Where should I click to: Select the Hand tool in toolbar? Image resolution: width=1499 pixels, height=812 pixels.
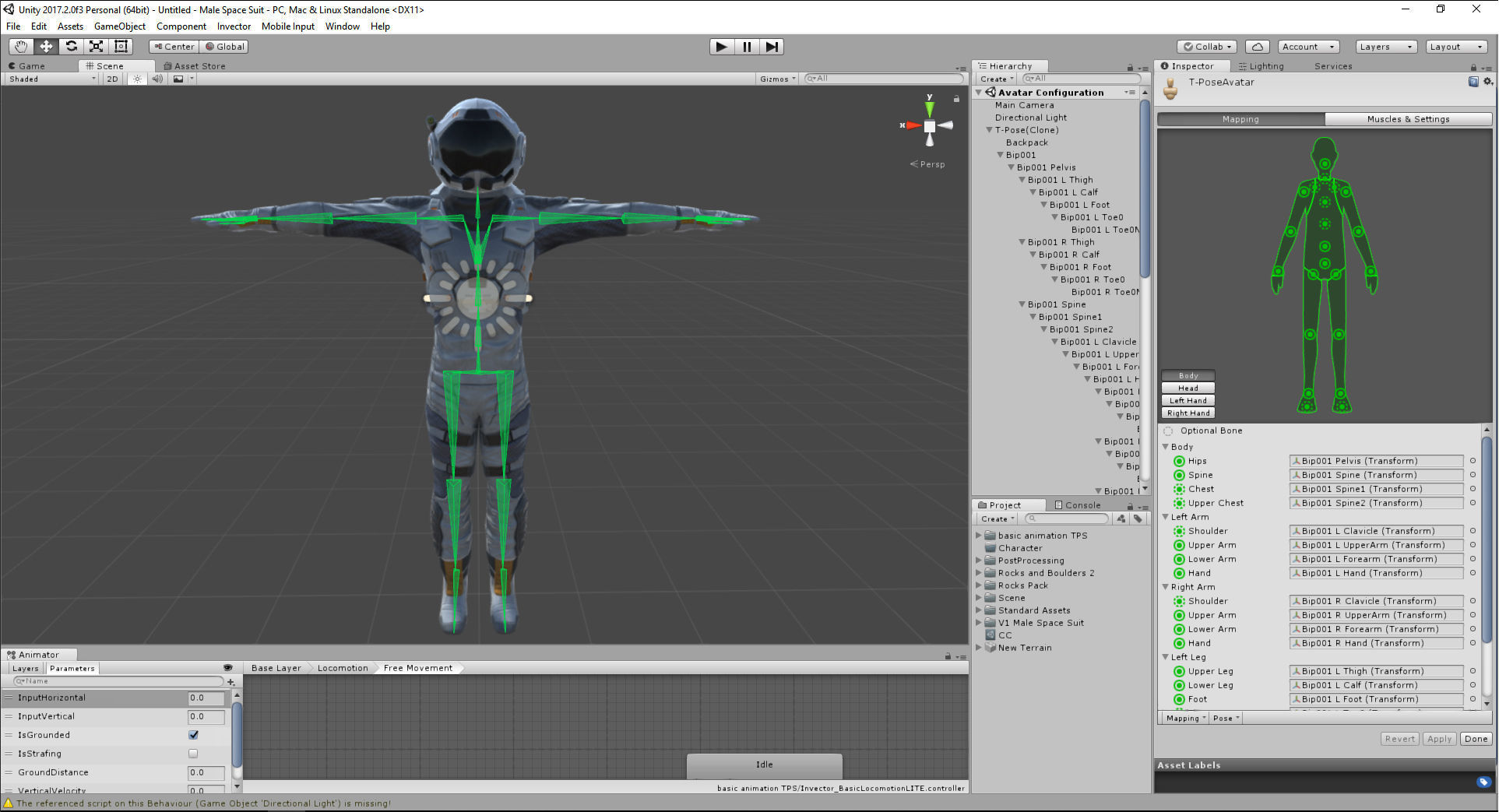coord(21,47)
